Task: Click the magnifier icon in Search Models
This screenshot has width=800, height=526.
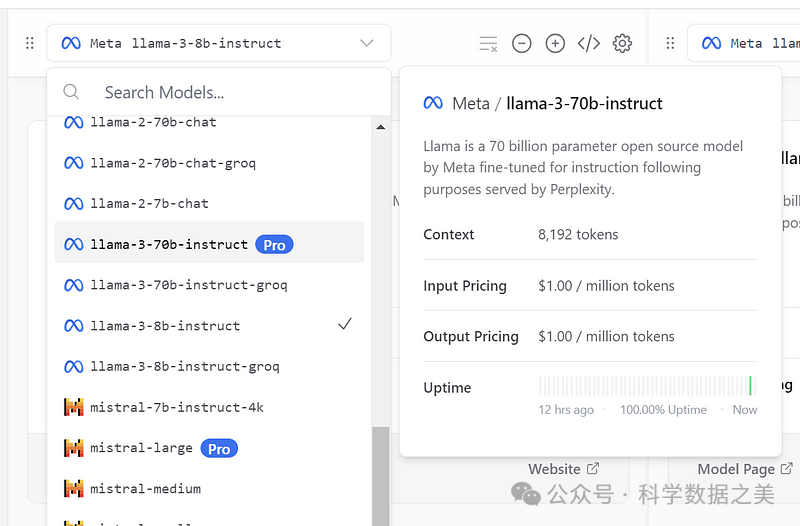Action: click(x=71, y=92)
